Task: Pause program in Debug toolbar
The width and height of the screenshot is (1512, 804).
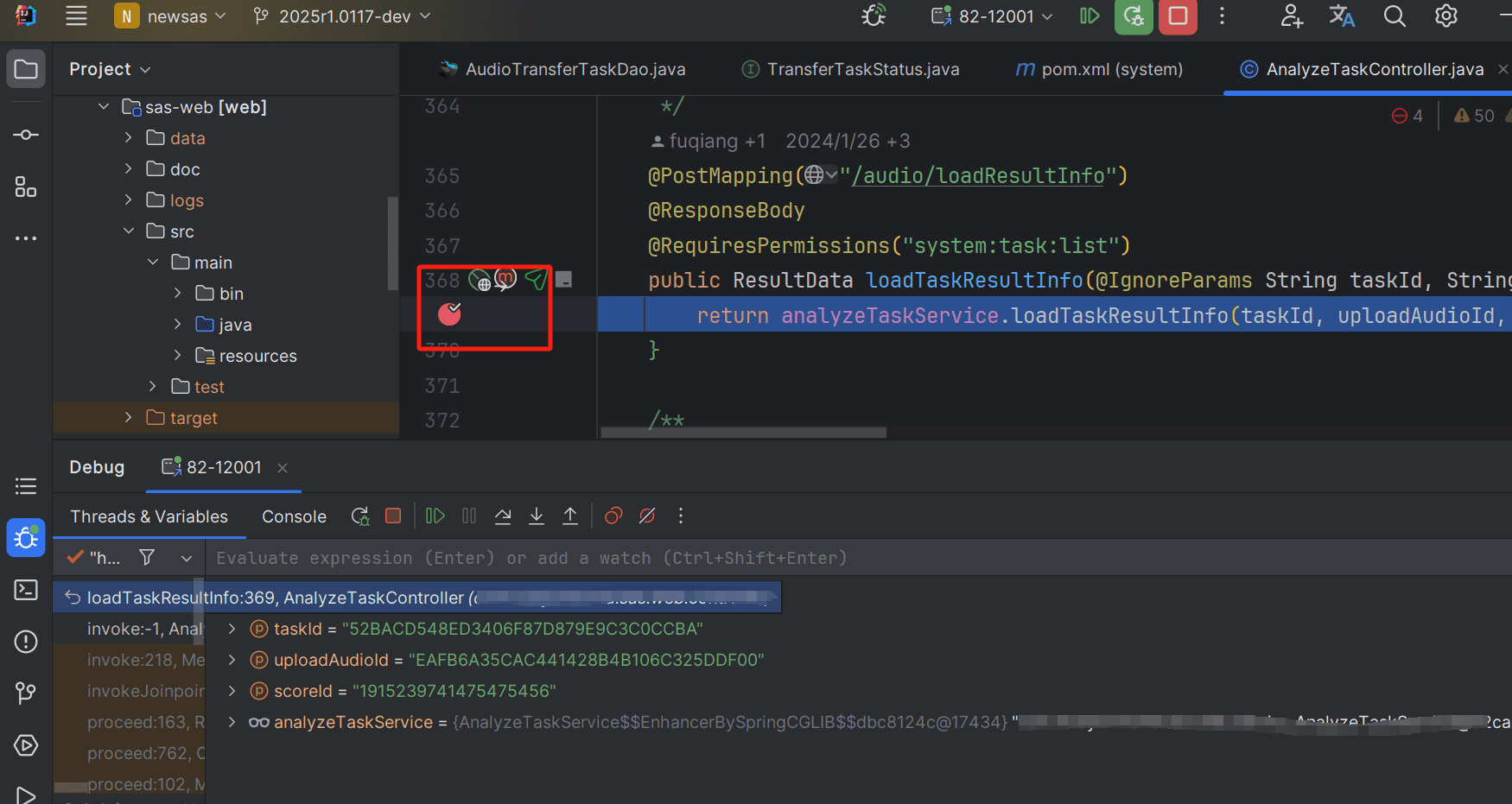Action: pos(469,516)
